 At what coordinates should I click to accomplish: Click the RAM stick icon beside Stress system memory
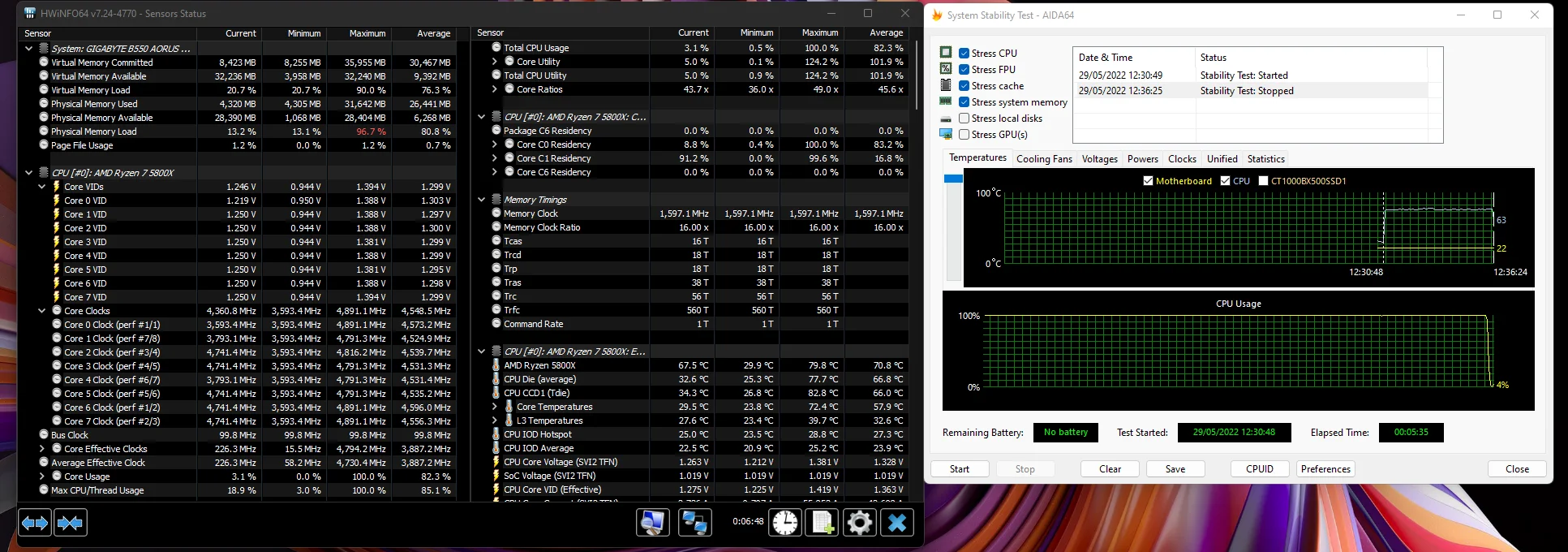[946, 101]
